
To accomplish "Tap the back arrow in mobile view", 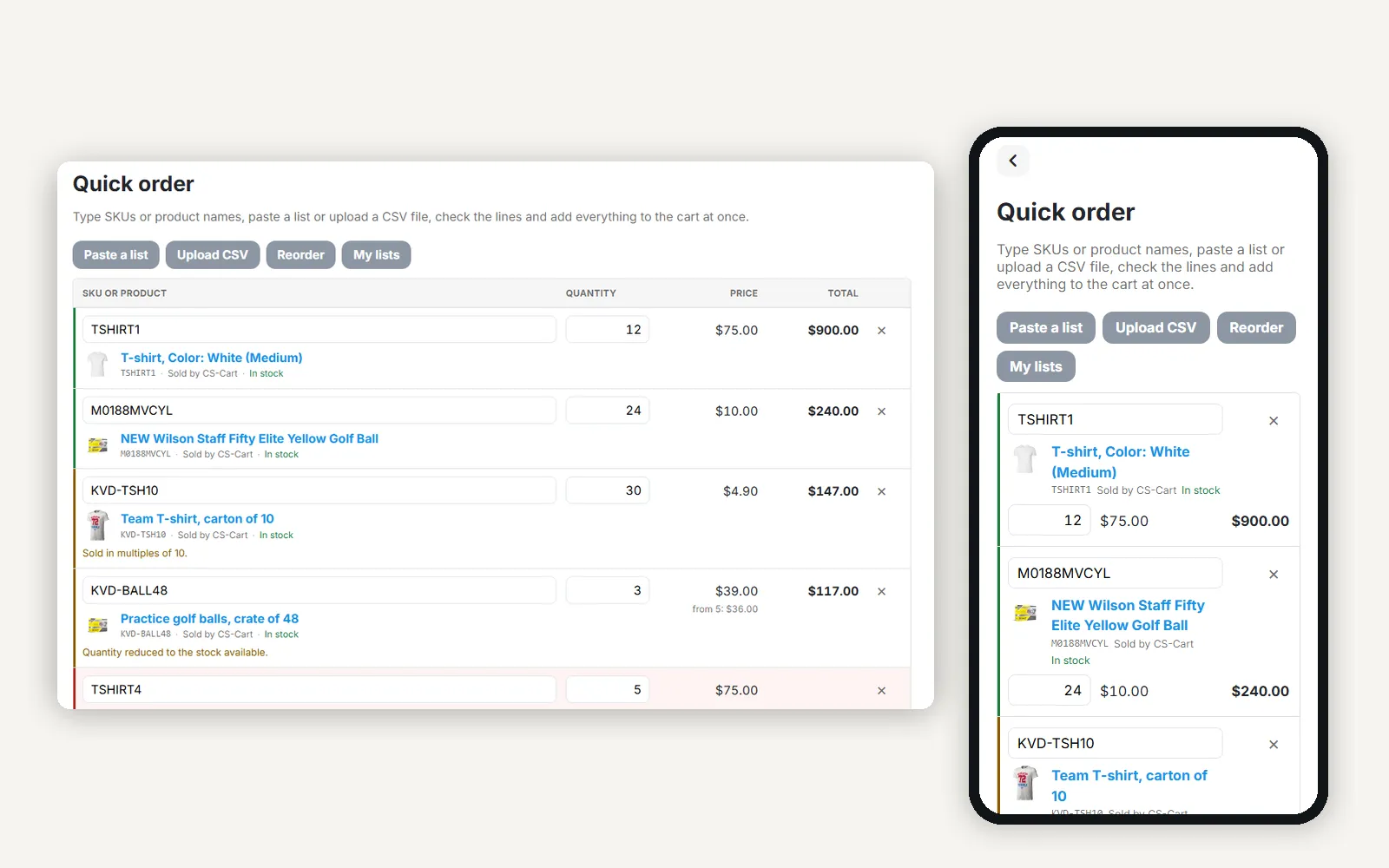I will point(1013,161).
